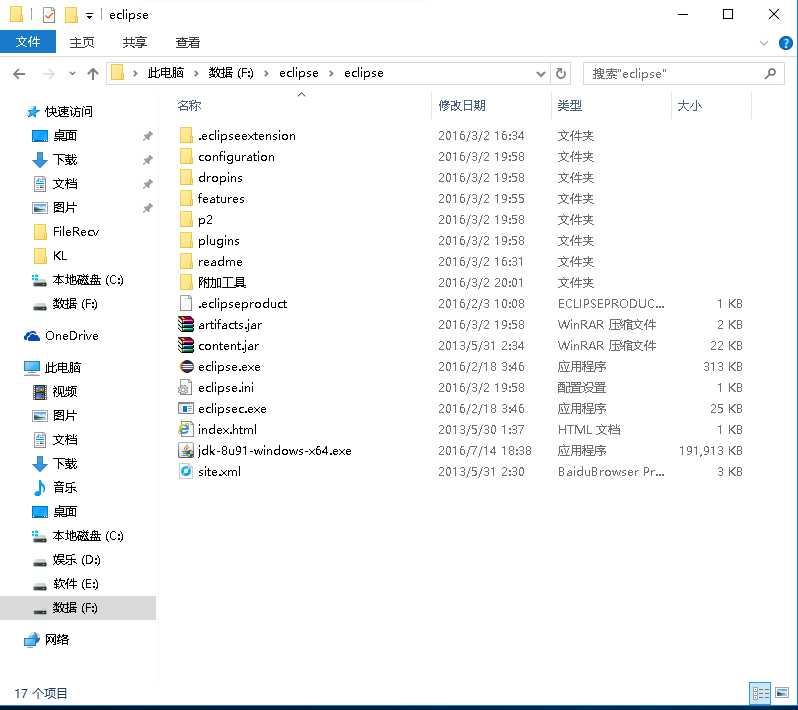This screenshot has height=710, width=798.
Task: Open the help question mark icon
Action: [785, 43]
